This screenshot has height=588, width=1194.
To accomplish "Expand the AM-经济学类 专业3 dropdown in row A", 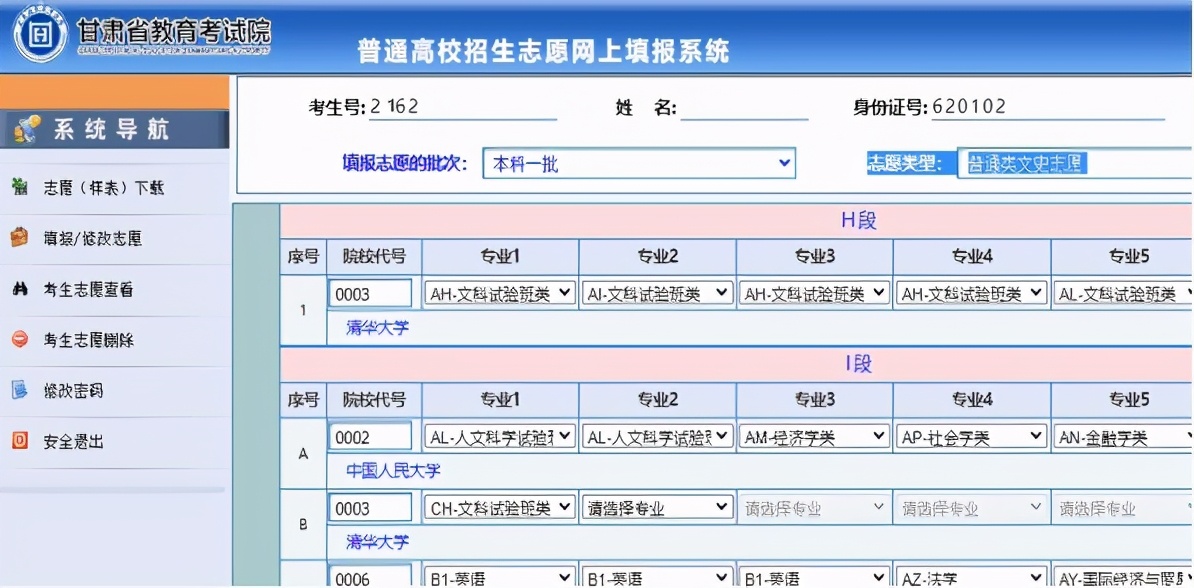I will [814, 436].
